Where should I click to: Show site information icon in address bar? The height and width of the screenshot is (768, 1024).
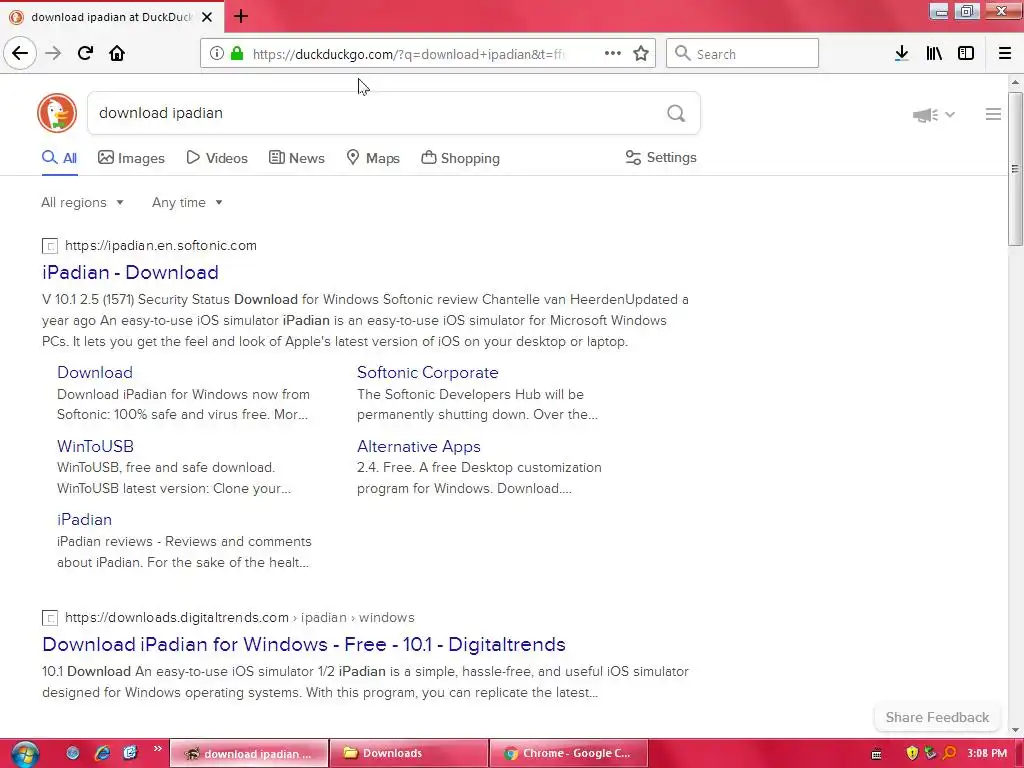pyautogui.click(x=216, y=54)
